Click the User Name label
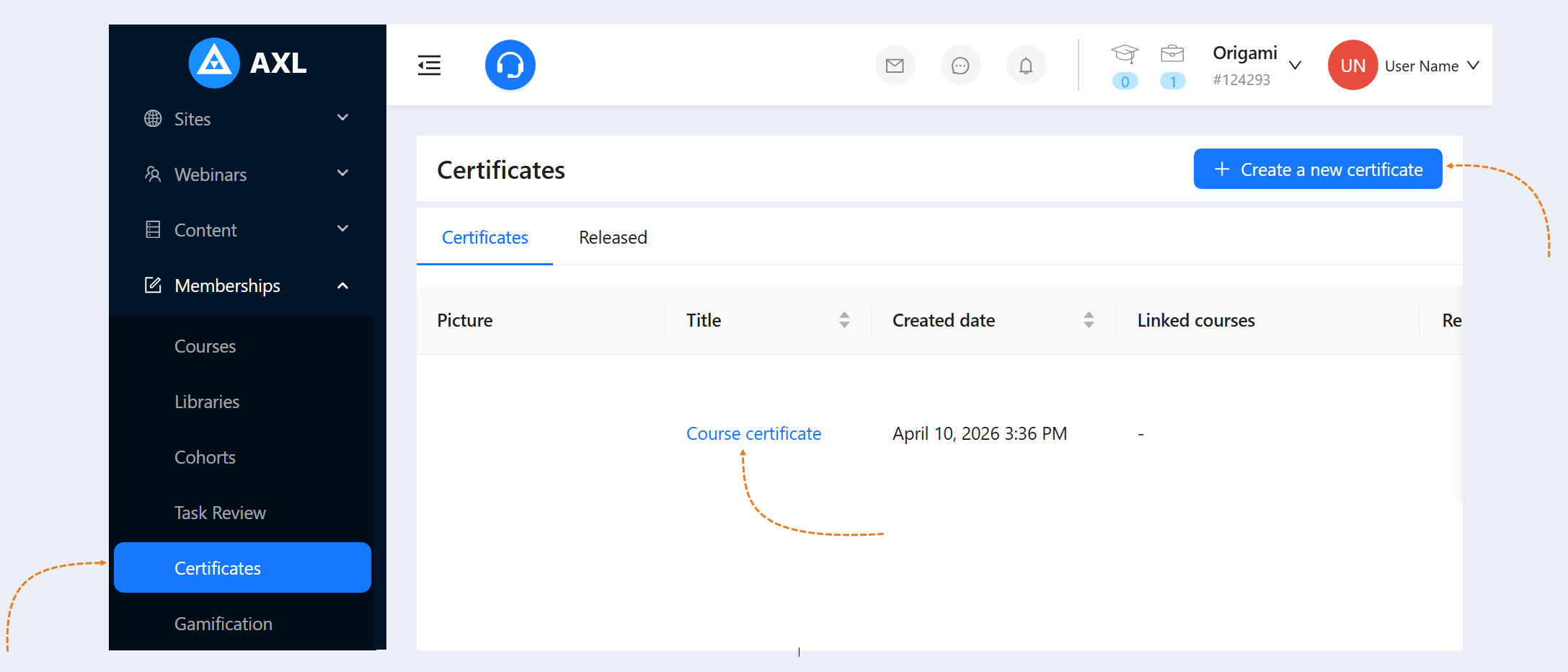This screenshot has width=1568, height=672. click(x=1422, y=66)
